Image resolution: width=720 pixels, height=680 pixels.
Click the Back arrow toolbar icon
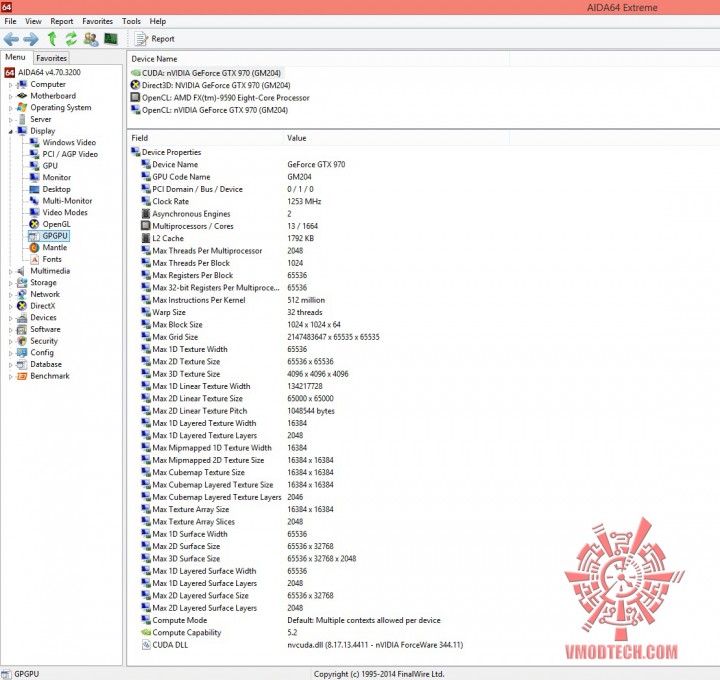pos(11,39)
